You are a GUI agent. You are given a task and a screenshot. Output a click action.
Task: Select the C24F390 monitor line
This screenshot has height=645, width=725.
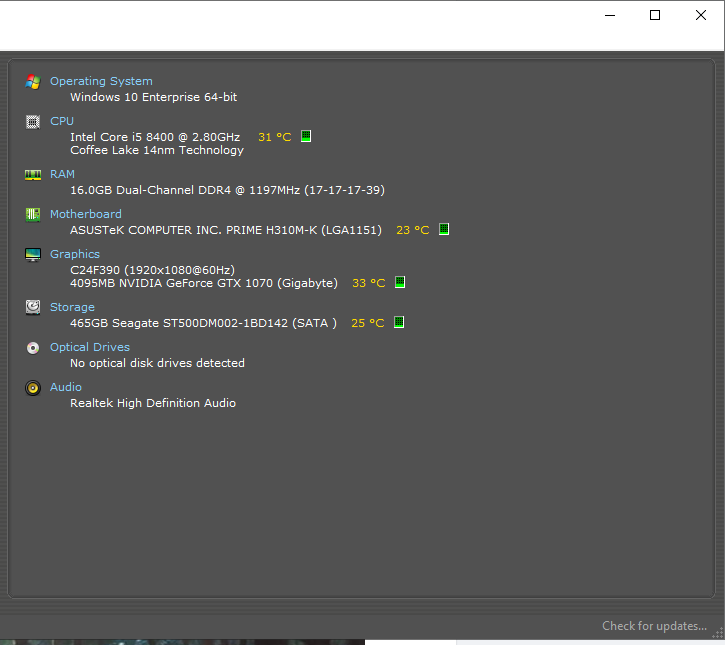coord(153,270)
